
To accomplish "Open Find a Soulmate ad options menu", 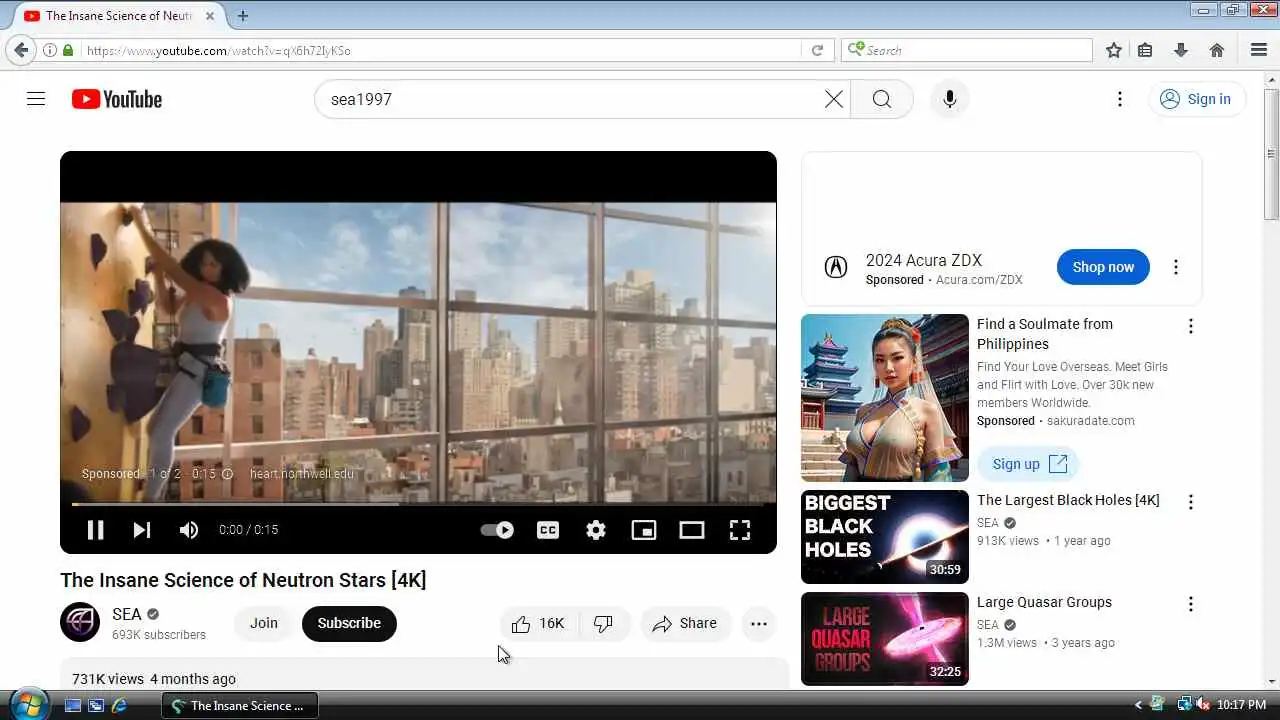I will click(x=1190, y=326).
